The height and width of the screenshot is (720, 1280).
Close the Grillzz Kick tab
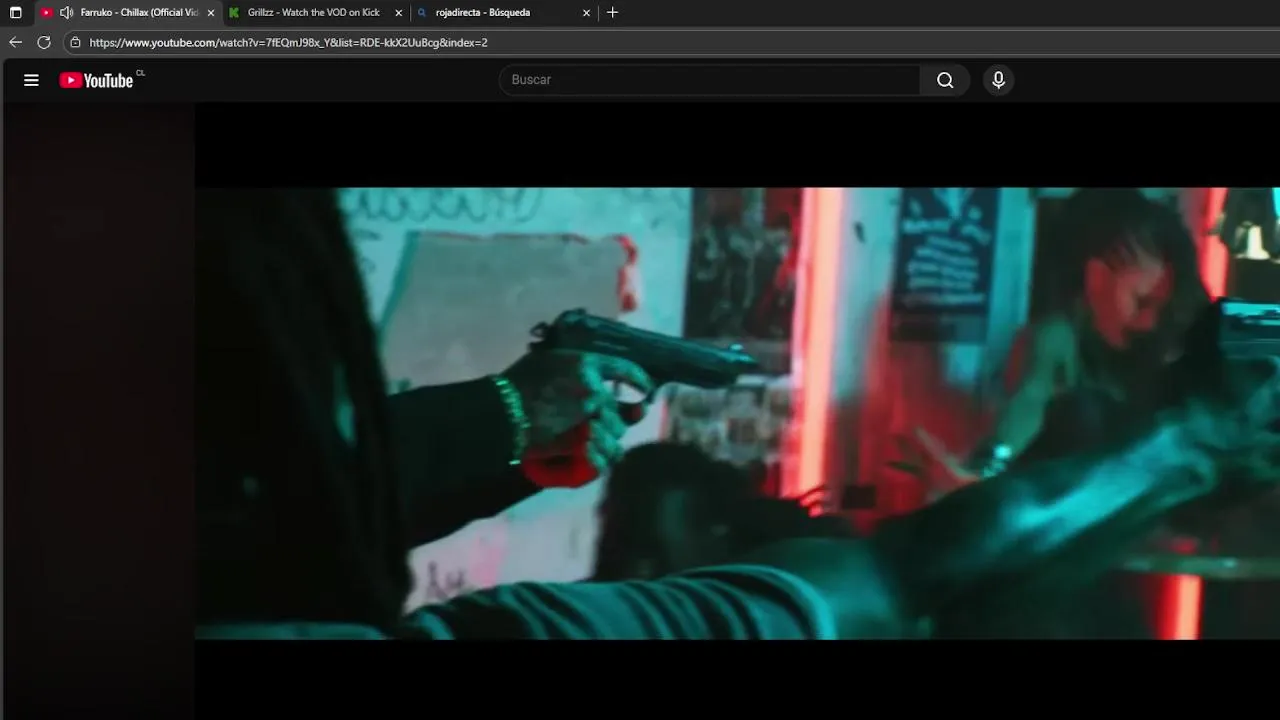point(398,13)
